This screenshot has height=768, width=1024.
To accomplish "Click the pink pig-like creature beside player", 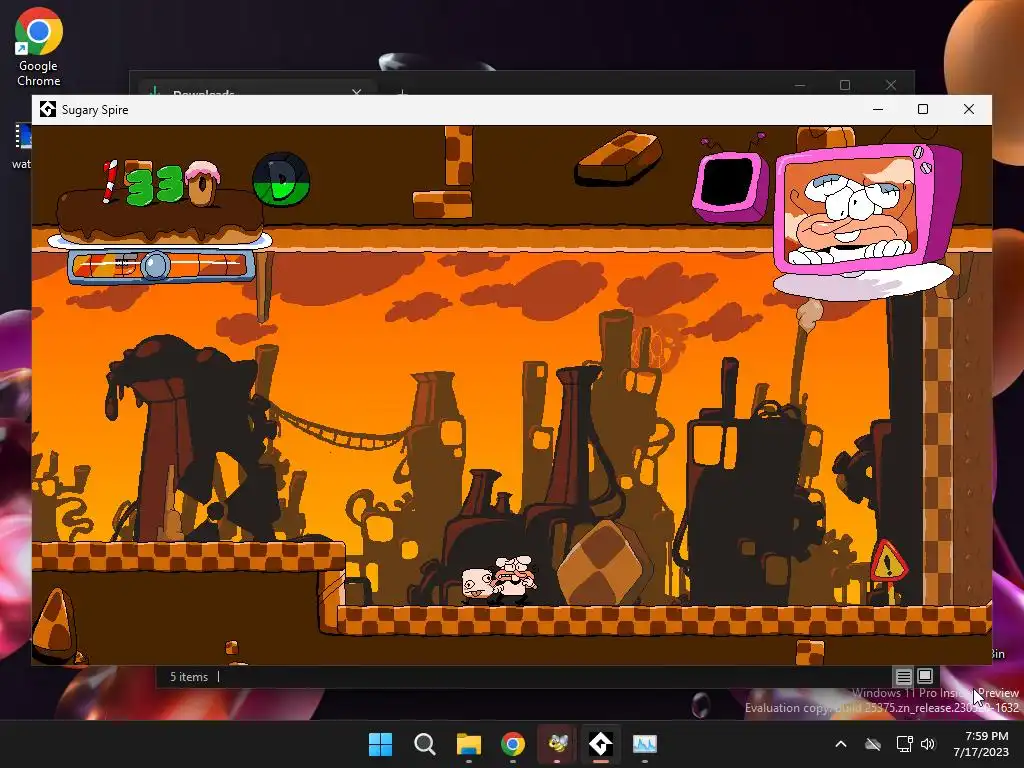I will click(x=477, y=583).
